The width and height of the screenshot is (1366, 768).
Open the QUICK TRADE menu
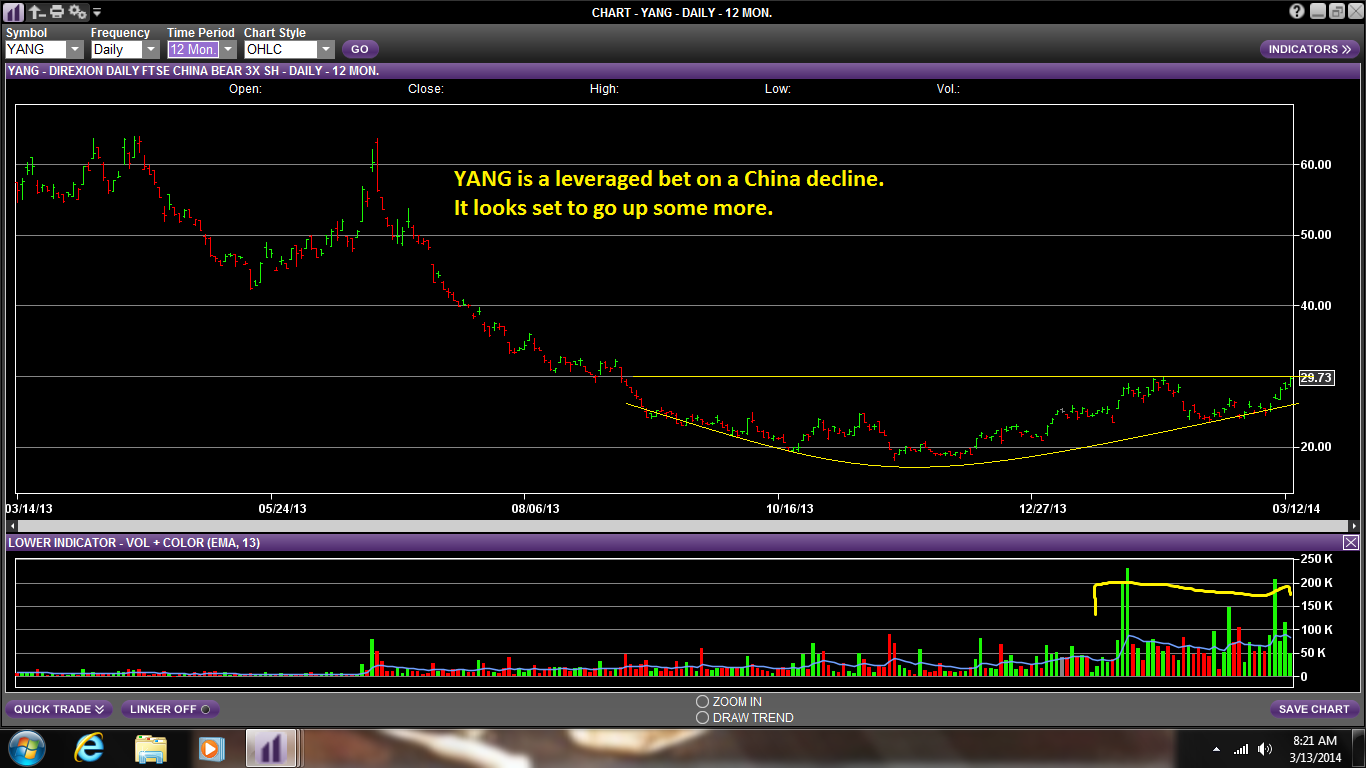click(59, 709)
